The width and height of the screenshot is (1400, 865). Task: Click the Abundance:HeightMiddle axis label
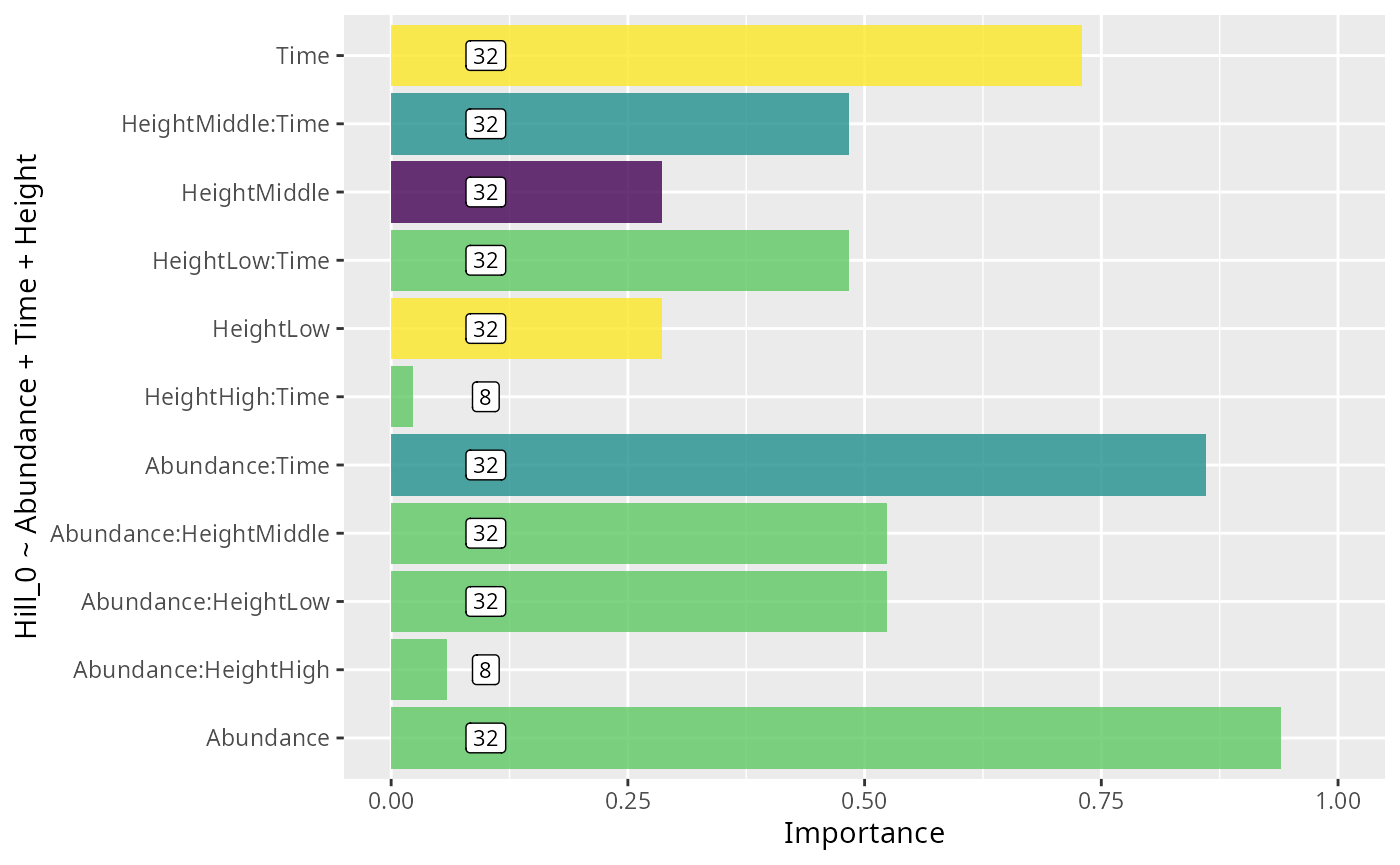[x=190, y=534]
